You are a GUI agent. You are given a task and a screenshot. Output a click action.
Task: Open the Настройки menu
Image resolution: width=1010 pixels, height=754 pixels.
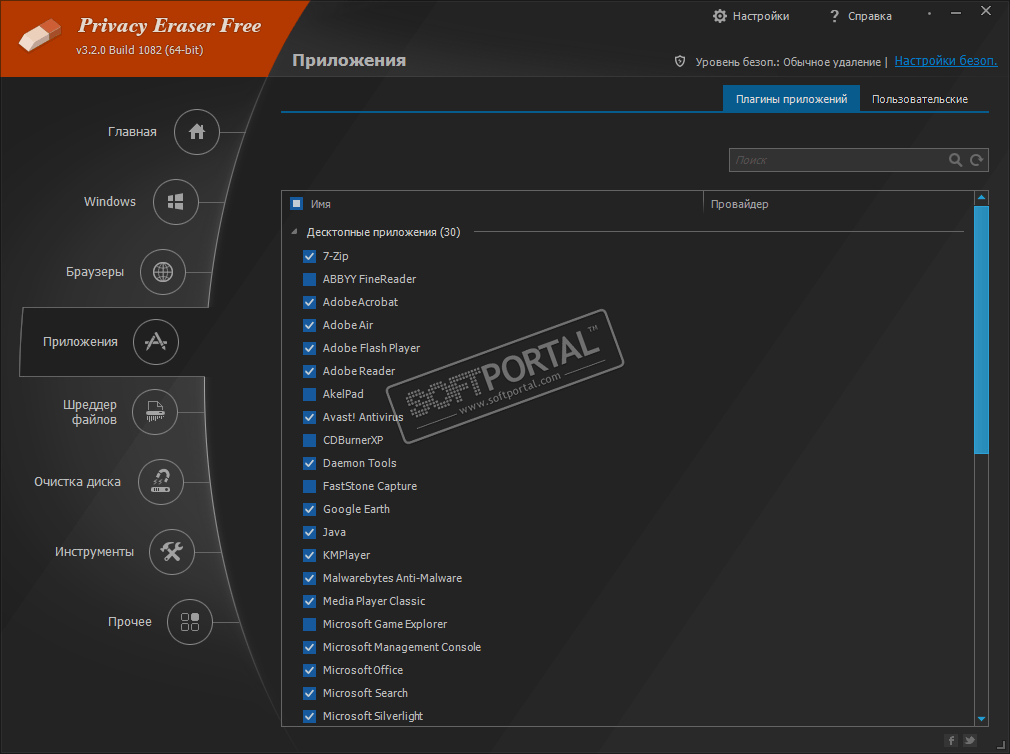click(760, 16)
